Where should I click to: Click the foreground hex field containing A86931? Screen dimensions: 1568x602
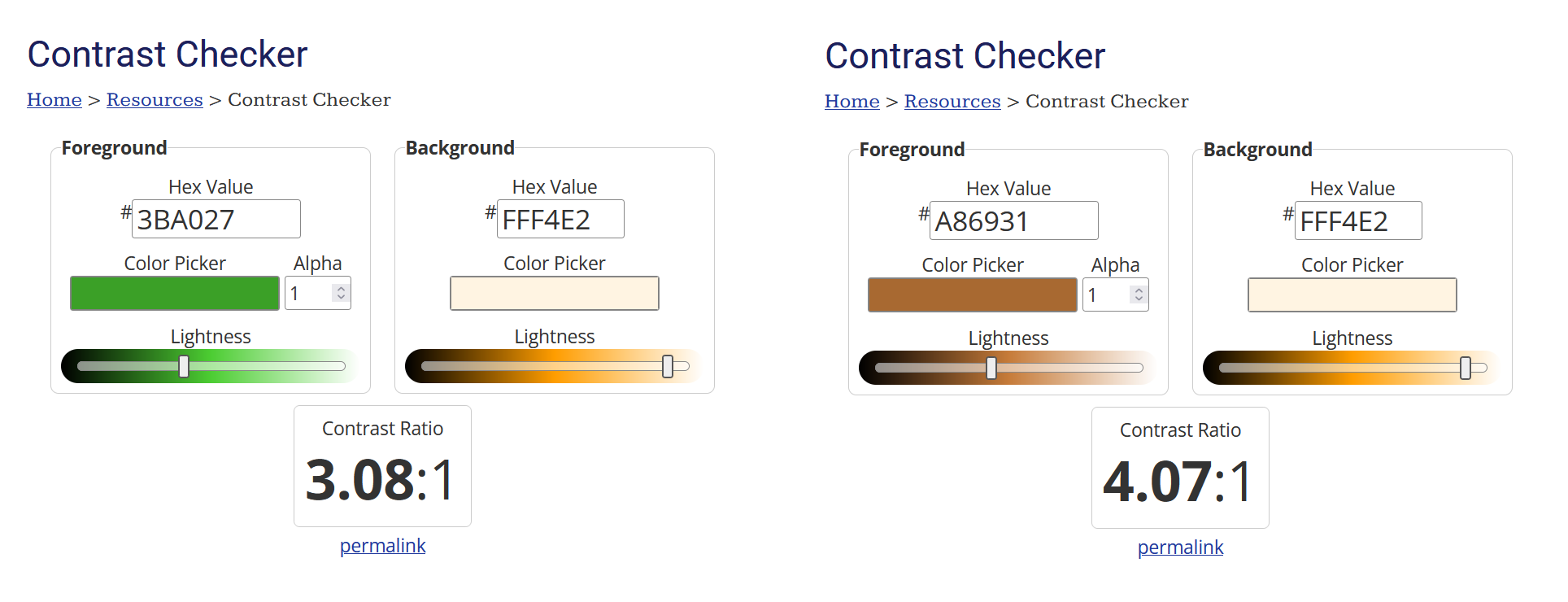[1014, 220]
